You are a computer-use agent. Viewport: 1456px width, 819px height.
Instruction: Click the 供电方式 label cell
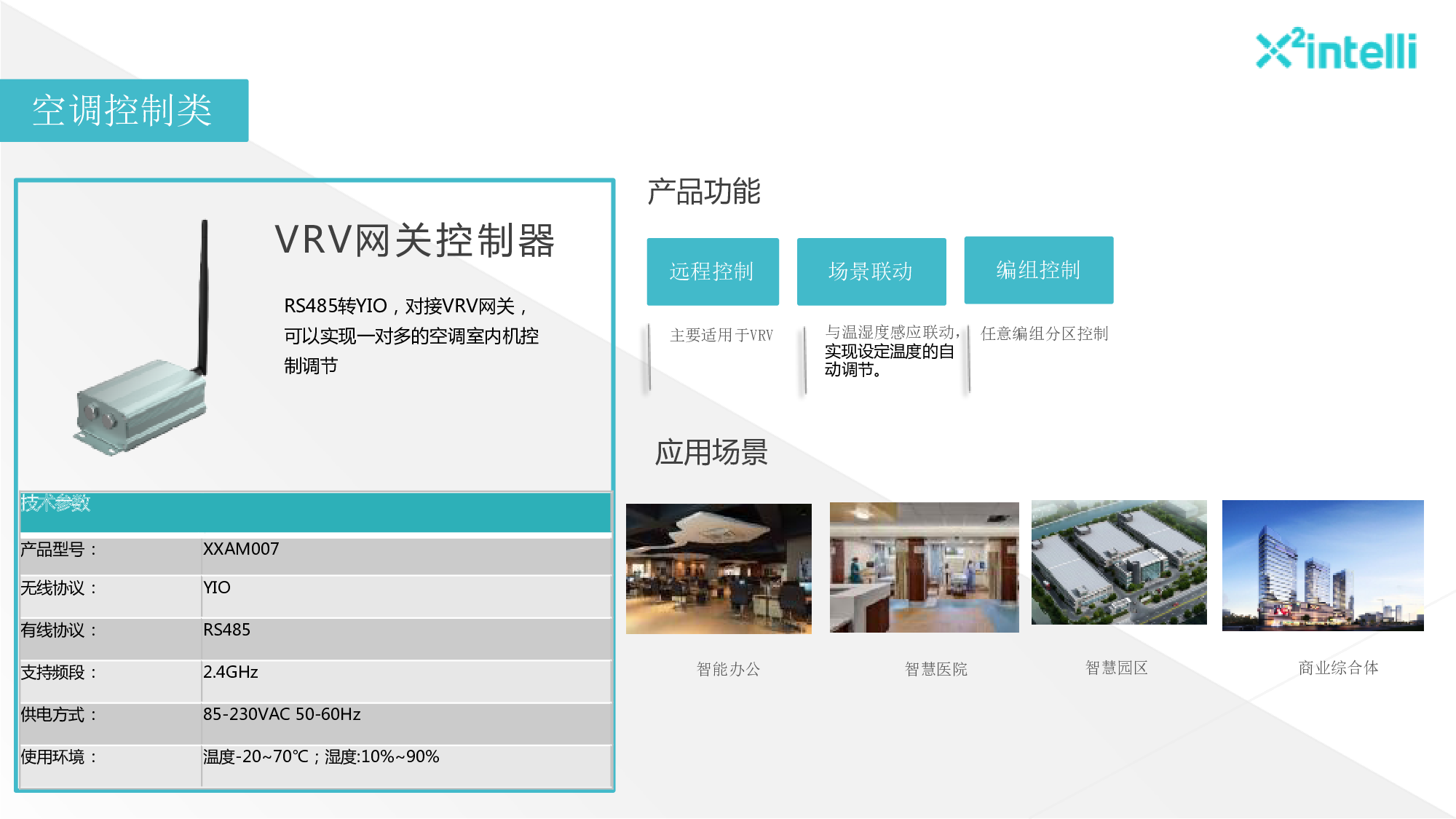(111, 724)
